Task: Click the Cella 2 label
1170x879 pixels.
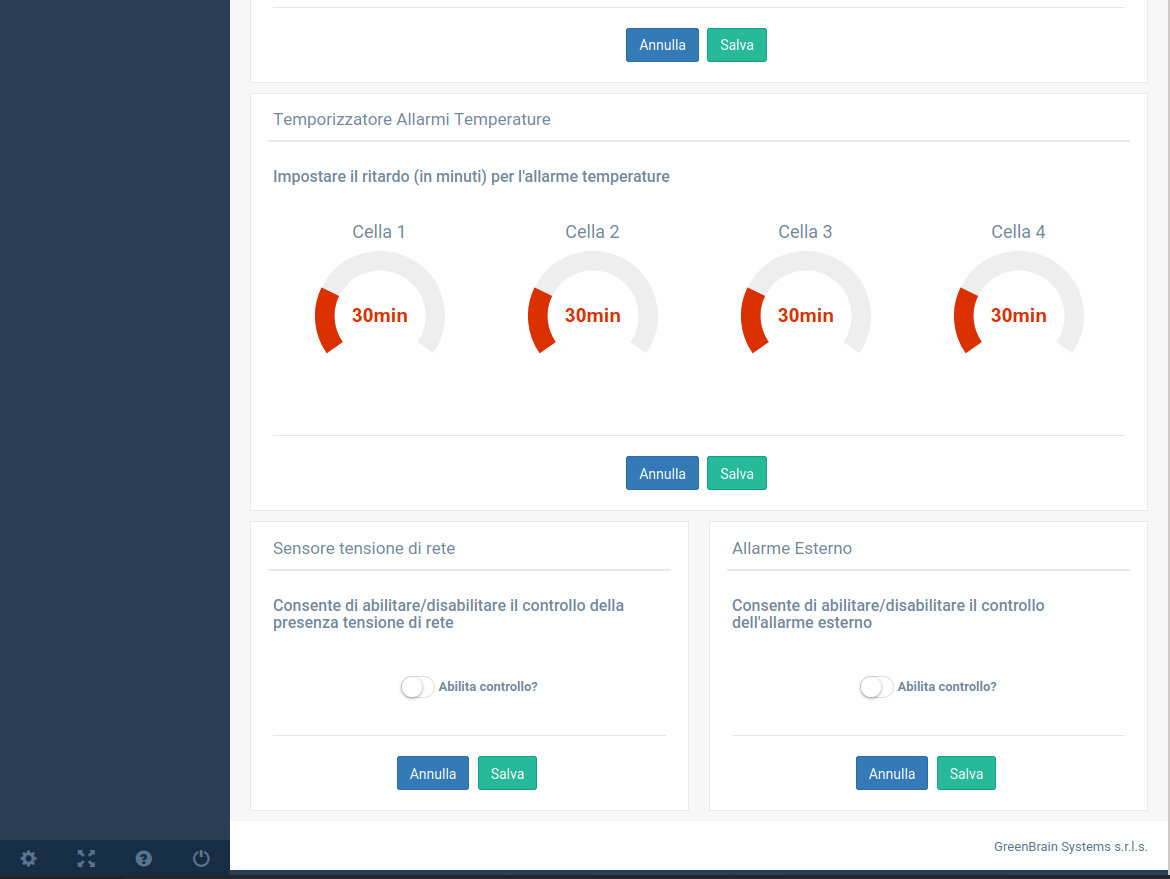Action: point(592,232)
